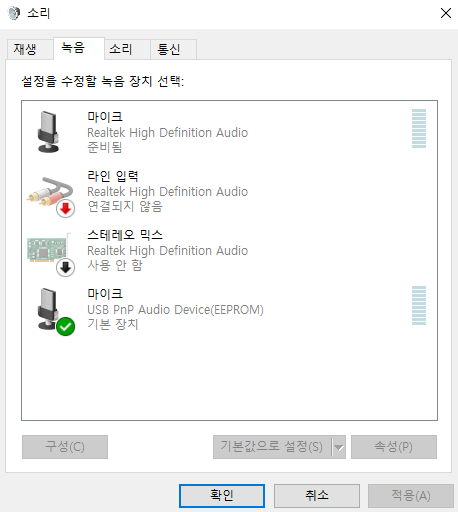Select the 라인 입력 cable icon
The height and width of the screenshot is (512, 458).
pyautogui.click(x=50, y=196)
